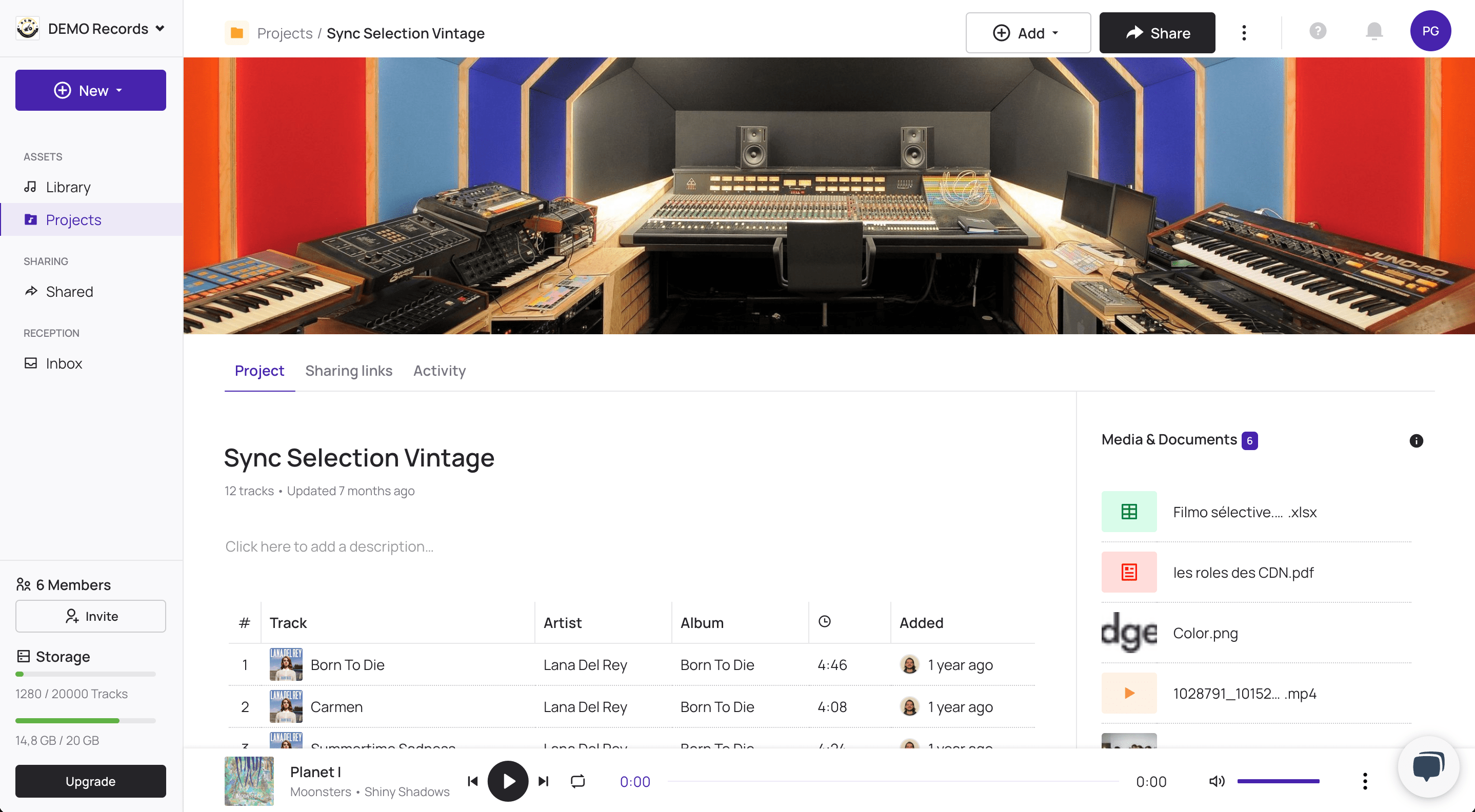Click the Upgrade storage button
This screenshot has height=812, width=1475.
coord(90,781)
